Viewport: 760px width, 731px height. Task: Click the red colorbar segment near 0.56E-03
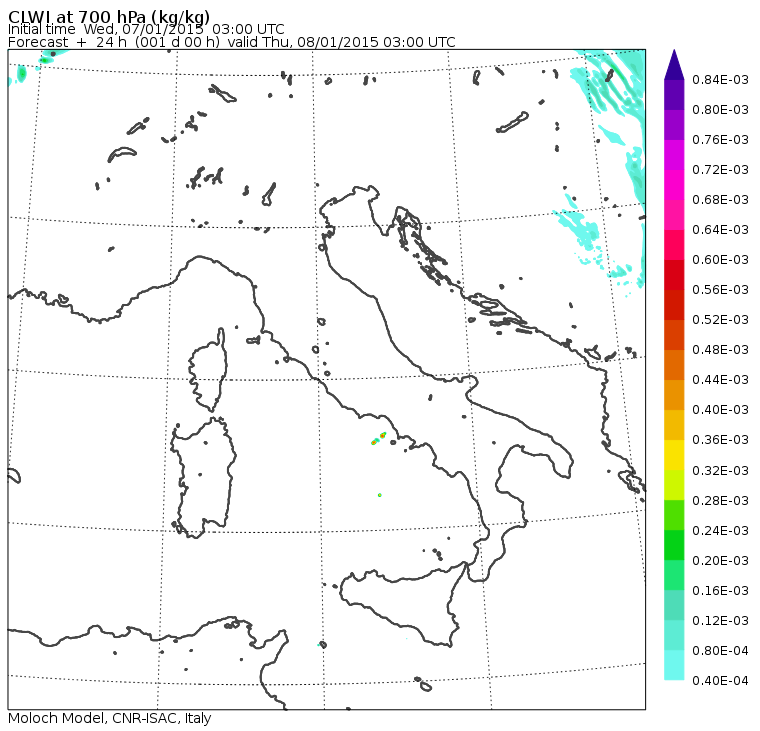coord(674,275)
